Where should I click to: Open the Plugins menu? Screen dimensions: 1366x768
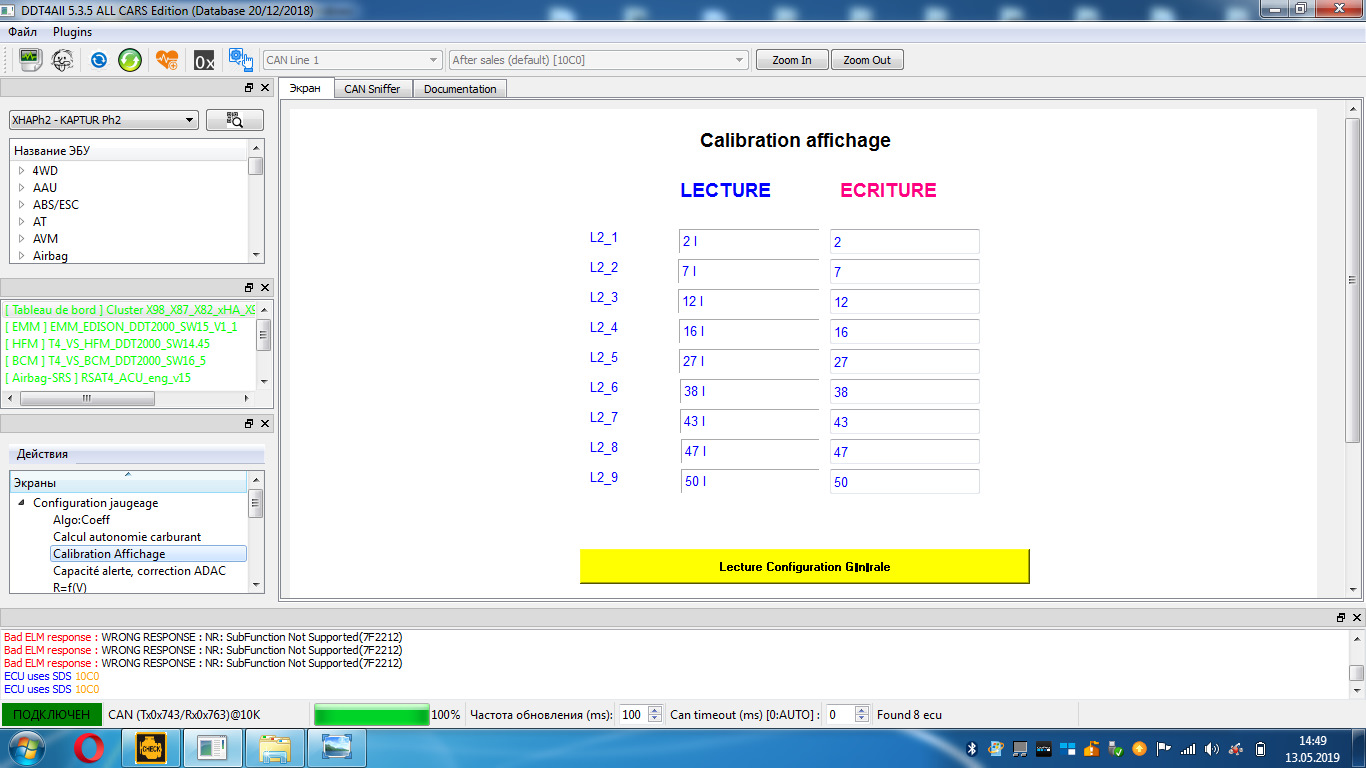[x=72, y=32]
